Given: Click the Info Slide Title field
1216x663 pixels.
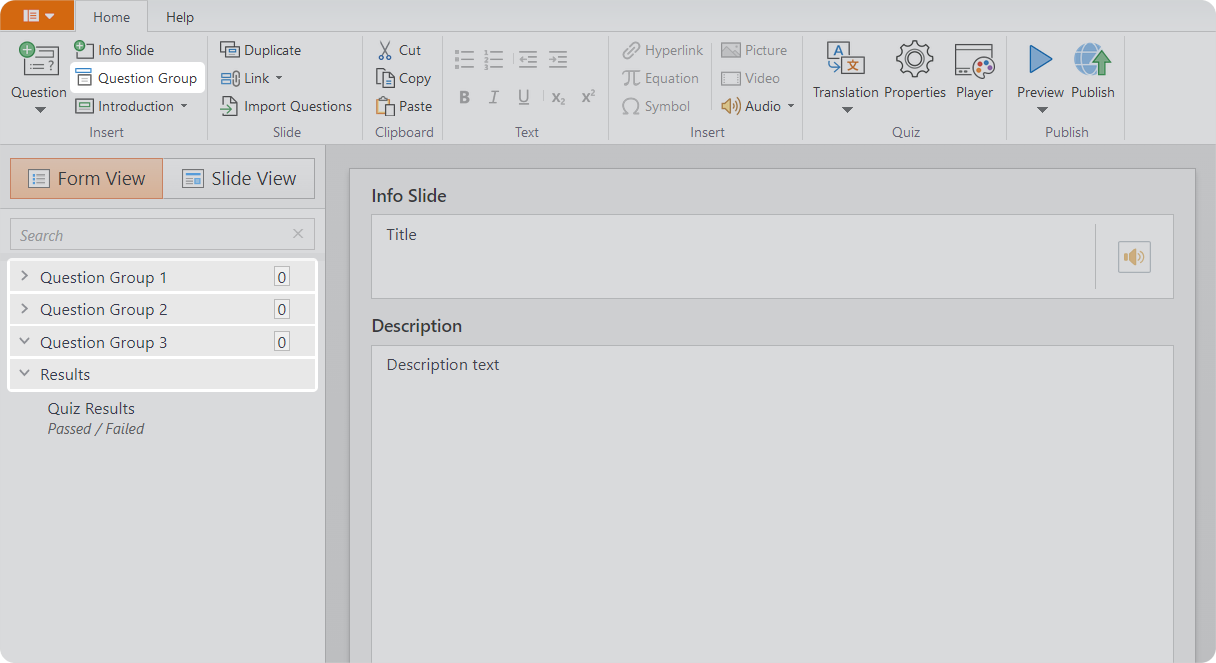Looking at the screenshot, I should pos(730,256).
